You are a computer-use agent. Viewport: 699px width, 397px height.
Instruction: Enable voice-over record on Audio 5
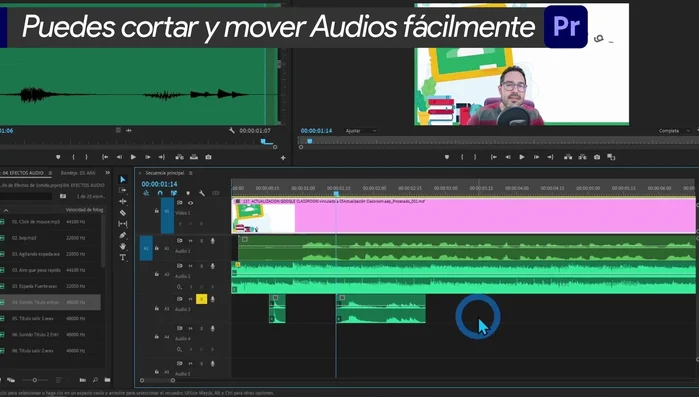[x=213, y=364]
